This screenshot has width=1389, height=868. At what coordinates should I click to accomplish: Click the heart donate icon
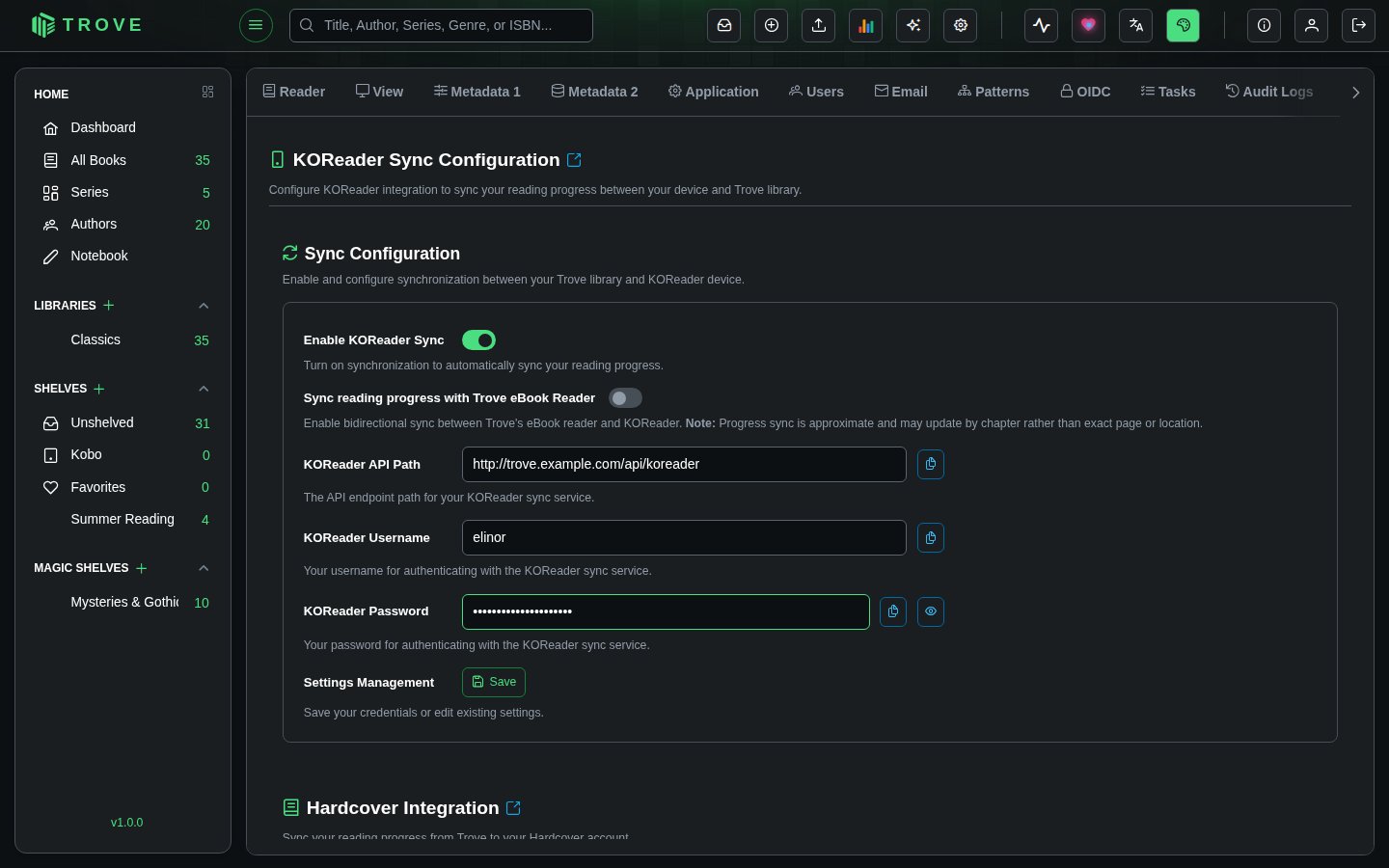pos(1089,26)
